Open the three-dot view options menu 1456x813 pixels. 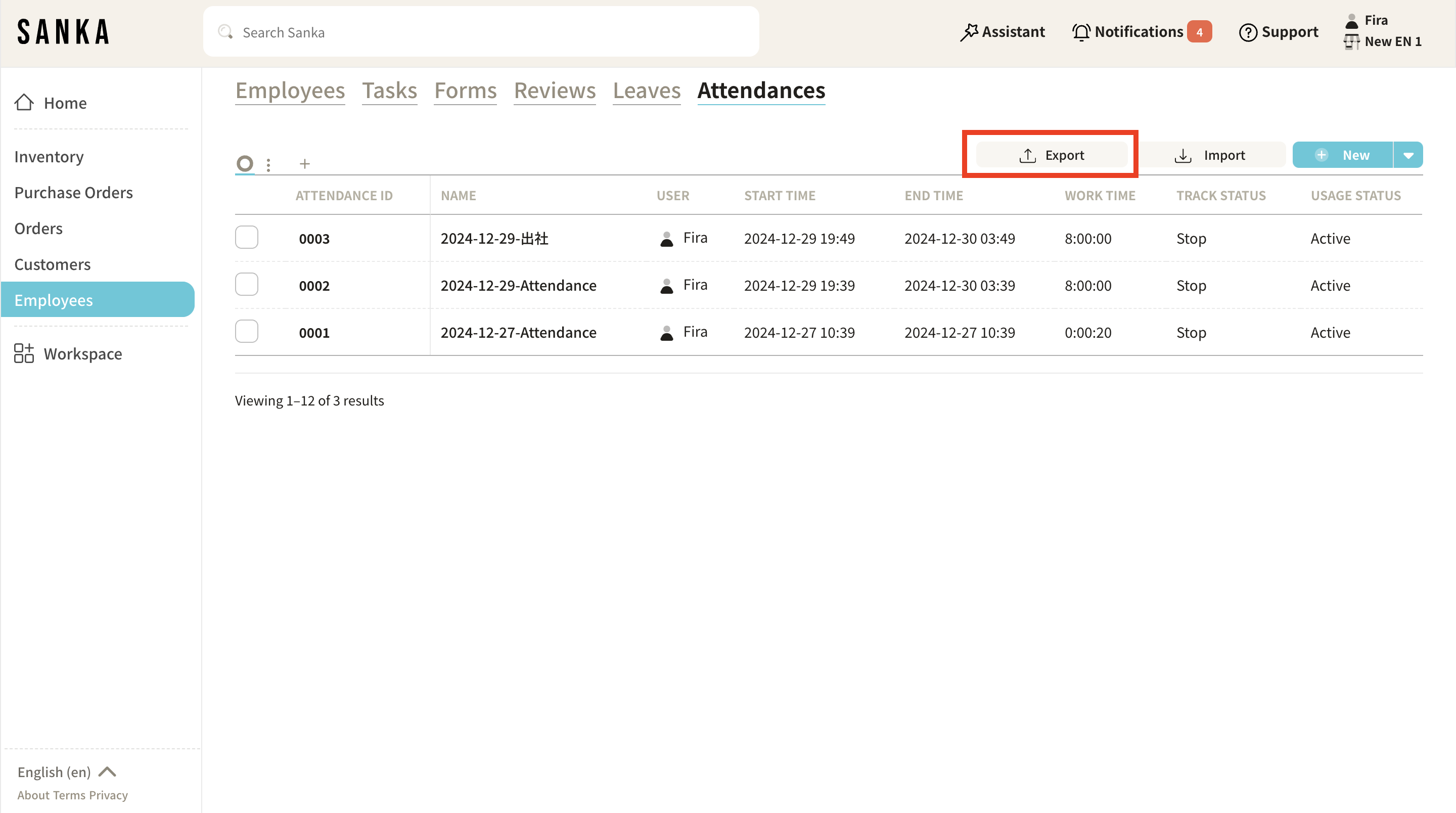point(268,164)
